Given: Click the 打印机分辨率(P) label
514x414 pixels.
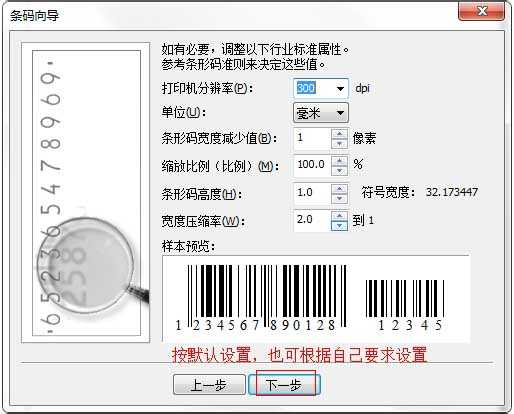Looking at the screenshot, I should click(x=207, y=88).
